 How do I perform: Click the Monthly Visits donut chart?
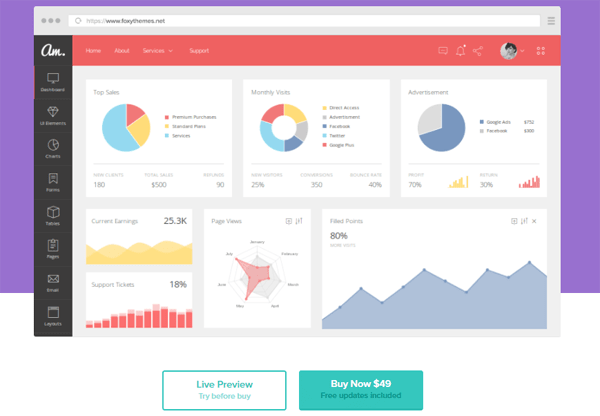(284, 127)
